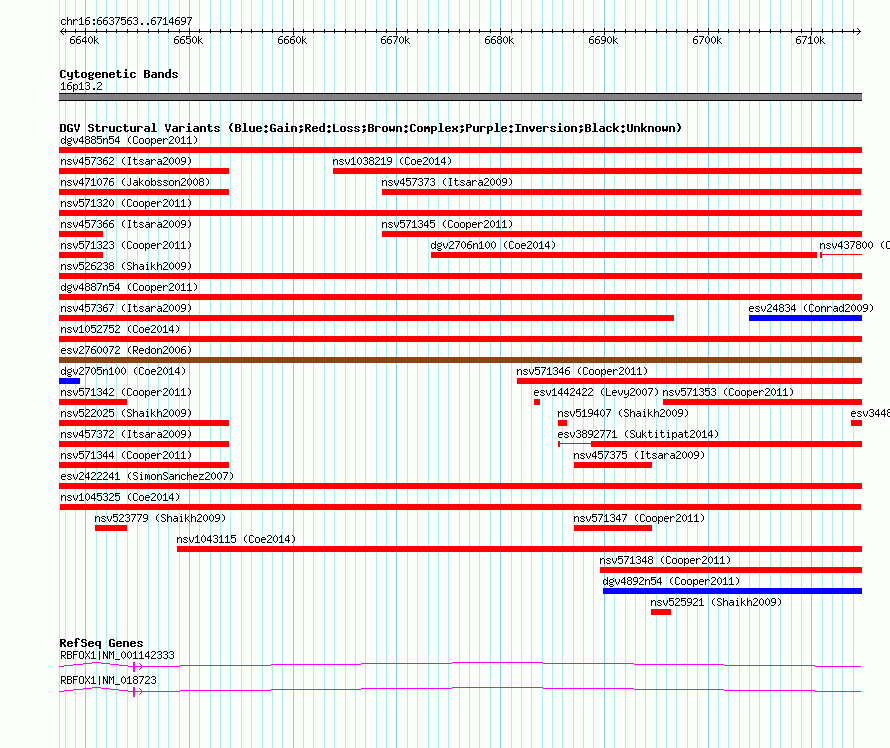The height and width of the screenshot is (748, 890).
Task: Click the nsv571323 (Cooper2011) label
Action: (x=126, y=245)
